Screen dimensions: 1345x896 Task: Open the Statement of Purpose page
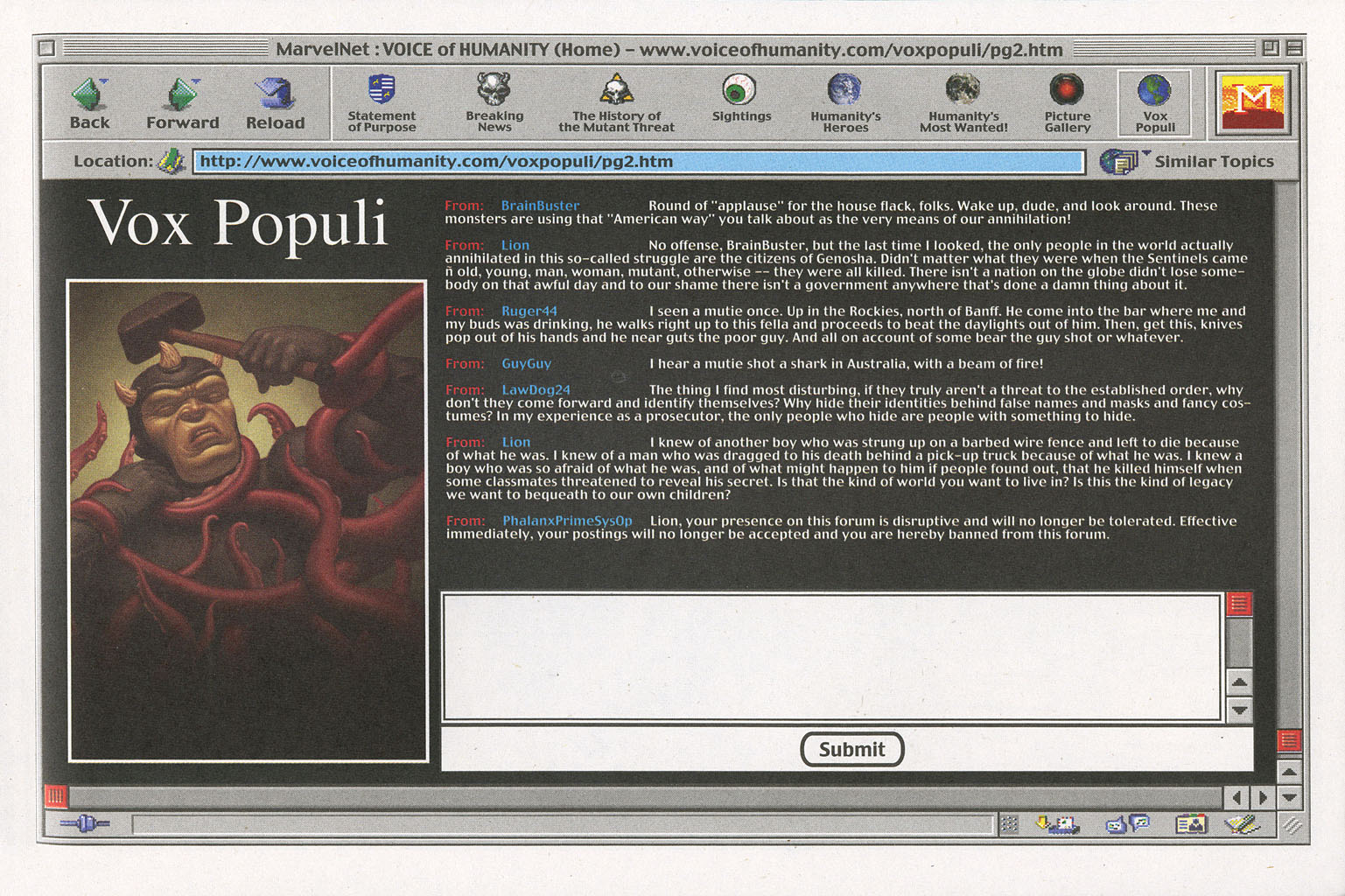(382, 103)
